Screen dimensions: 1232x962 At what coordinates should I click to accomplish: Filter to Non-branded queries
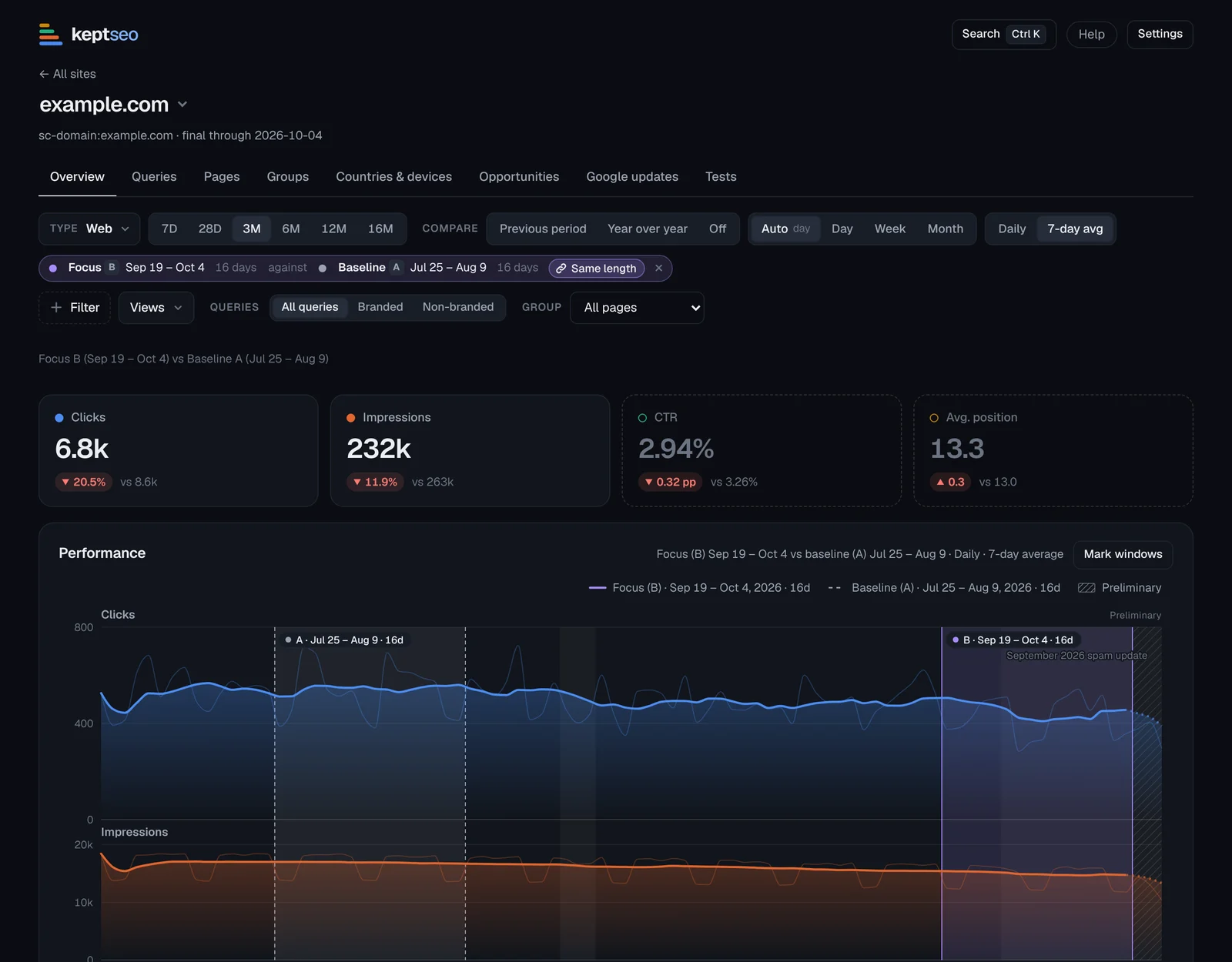[458, 307]
